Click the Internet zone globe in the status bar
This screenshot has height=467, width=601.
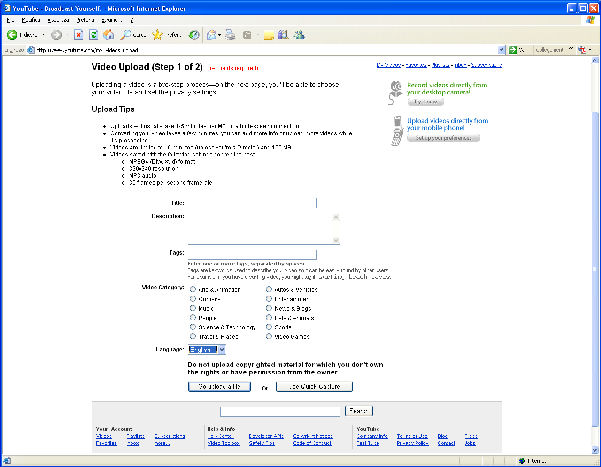(x=522, y=460)
